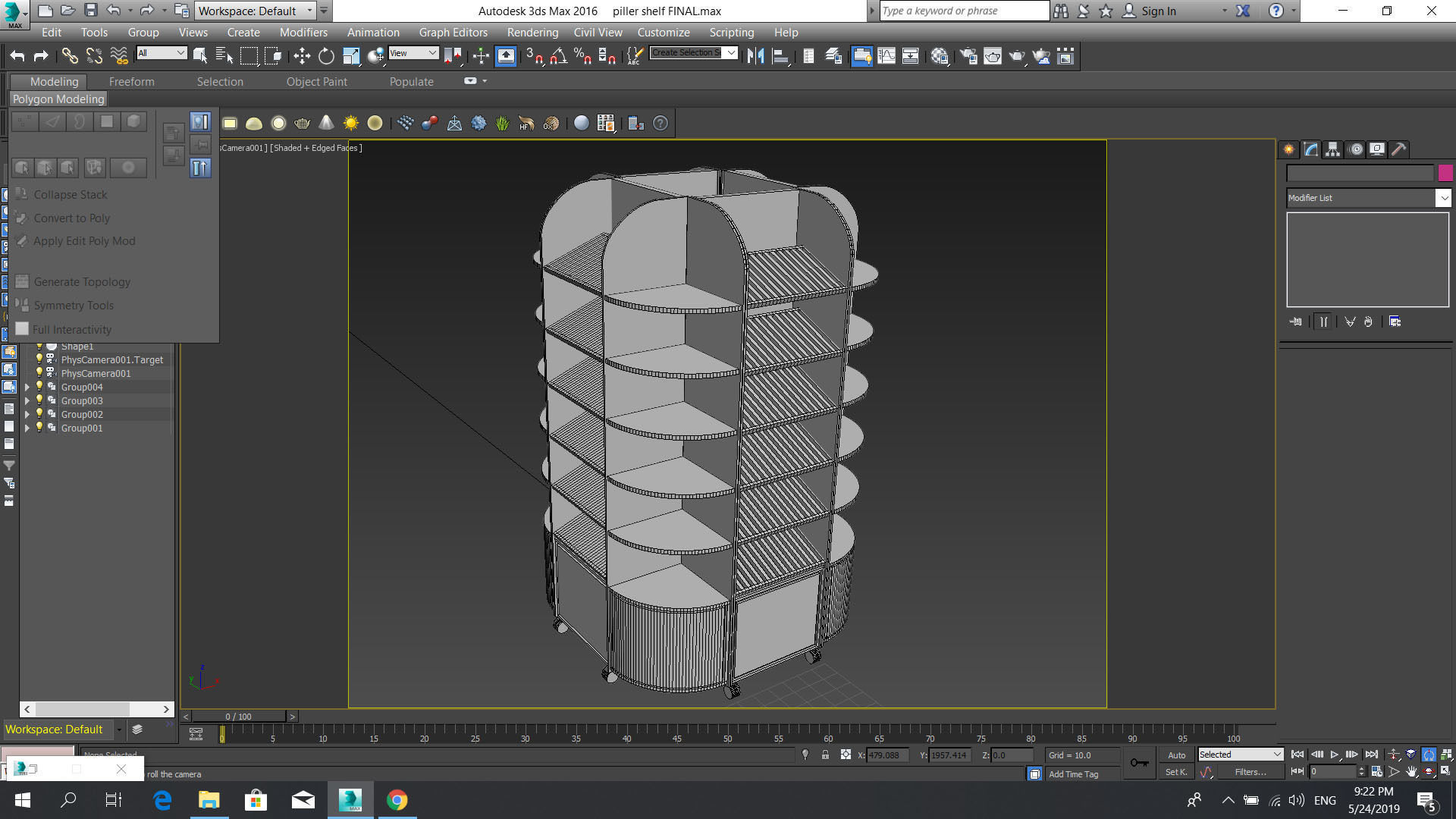The width and height of the screenshot is (1456, 819).
Task: Toggle the selection lock icon
Action: (825, 755)
